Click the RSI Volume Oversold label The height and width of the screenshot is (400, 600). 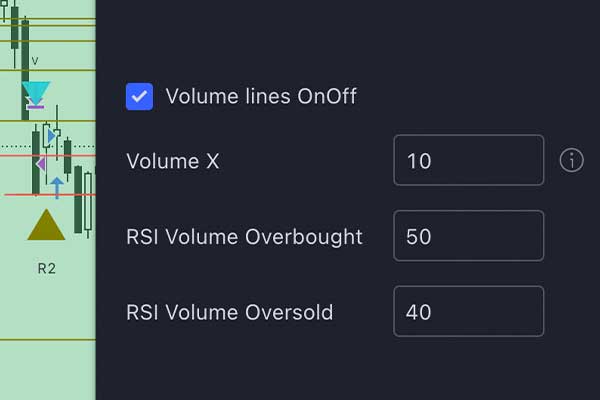click(230, 312)
